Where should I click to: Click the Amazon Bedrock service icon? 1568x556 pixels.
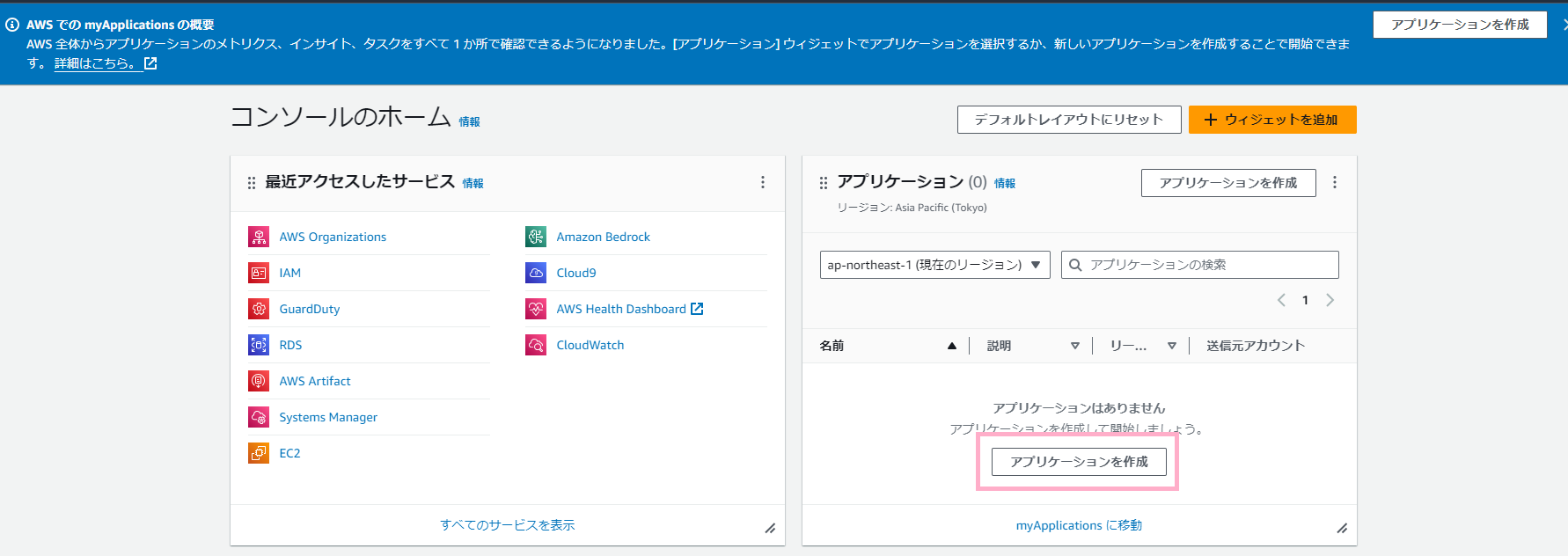pos(536,237)
